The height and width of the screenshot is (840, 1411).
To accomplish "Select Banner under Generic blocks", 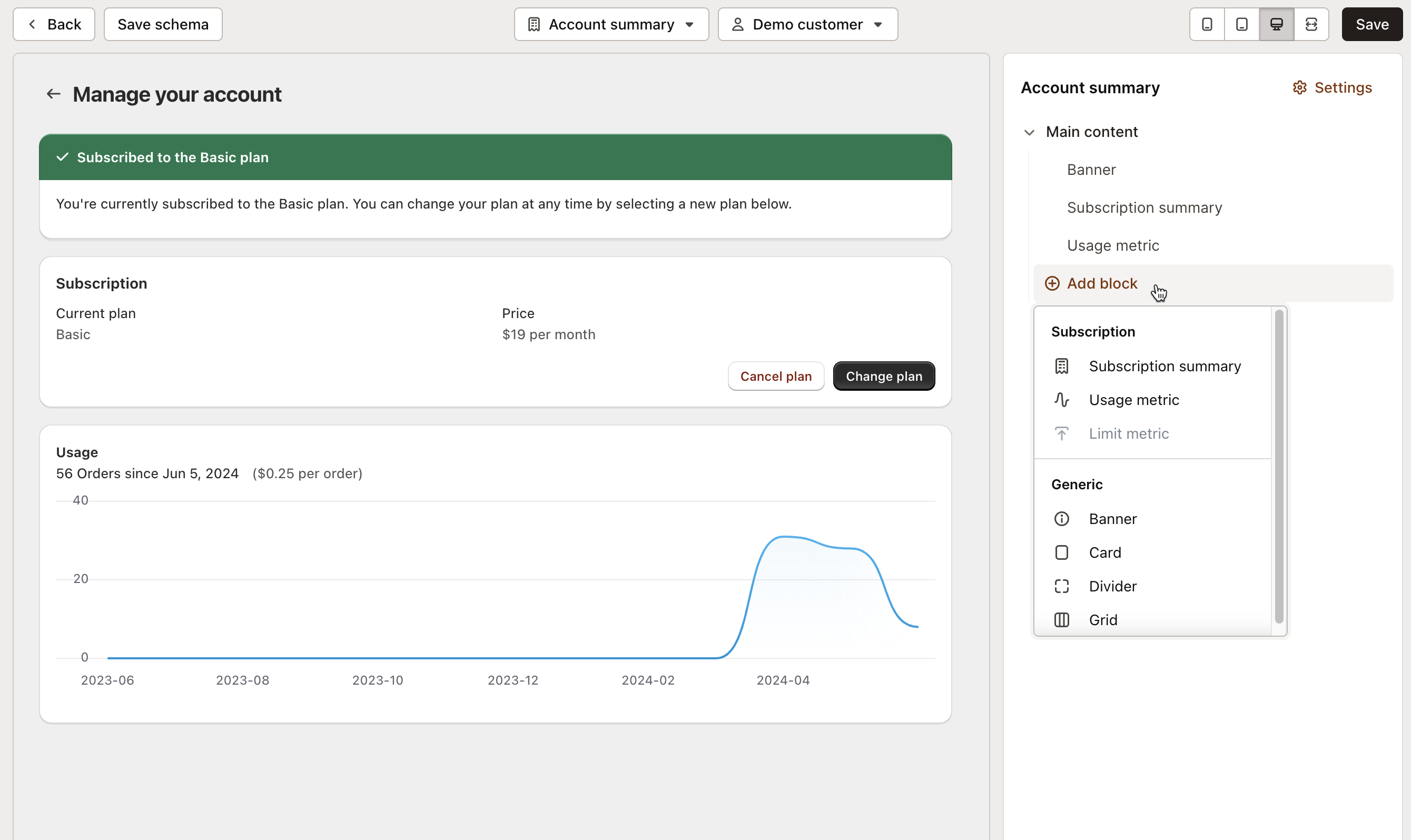I will click(1113, 519).
